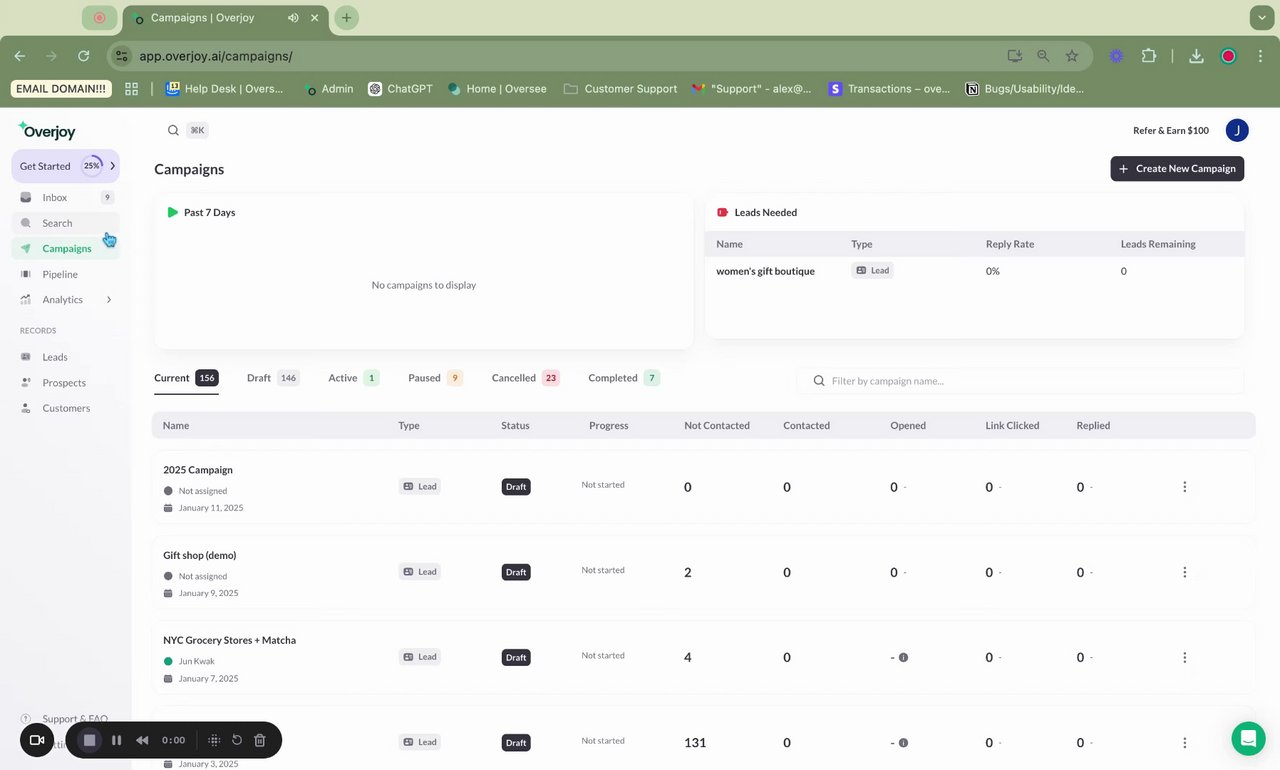Show Active campaigns tab
The image size is (1280, 770).
coord(354,378)
